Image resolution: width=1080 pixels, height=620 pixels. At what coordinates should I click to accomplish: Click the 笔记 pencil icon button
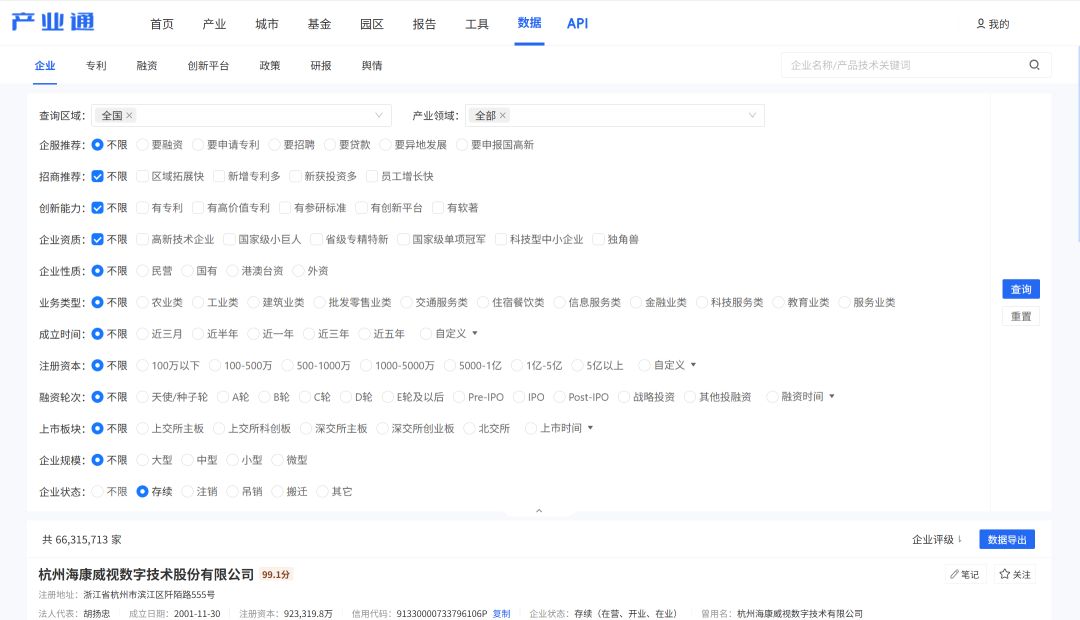965,575
